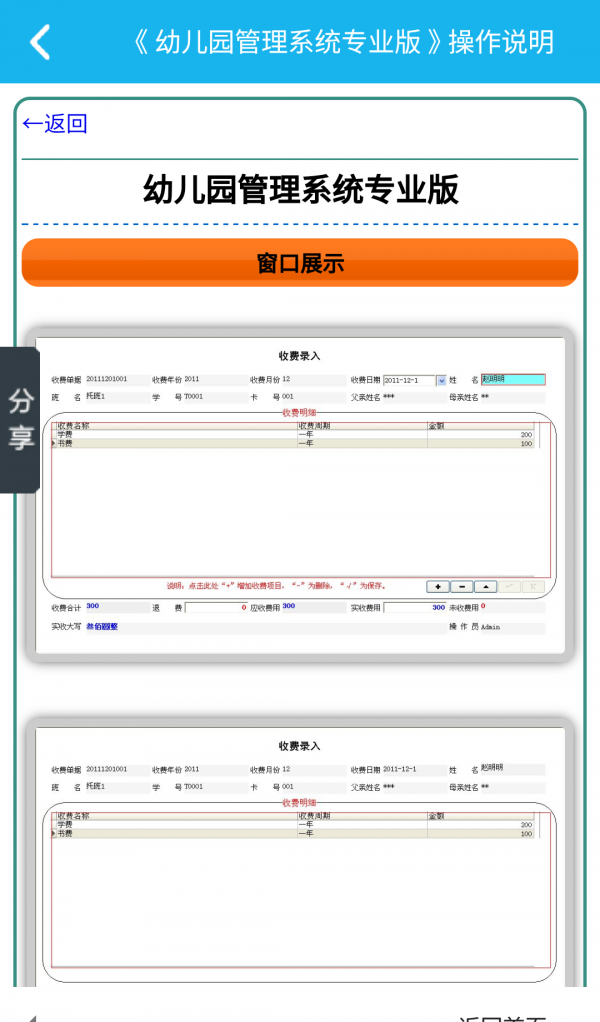Click the ▲ up arrow button beside minus
The height and width of the screenshot is (1022, 600).
(485, 586)
